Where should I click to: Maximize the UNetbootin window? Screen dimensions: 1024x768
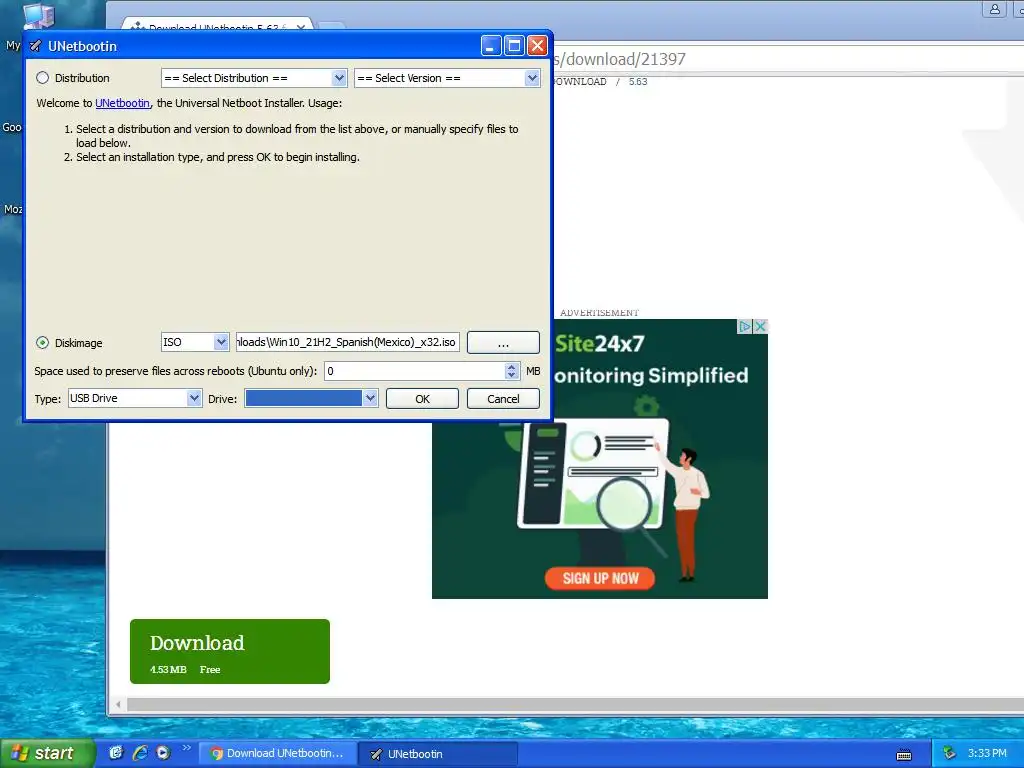[x=514, y=45]
